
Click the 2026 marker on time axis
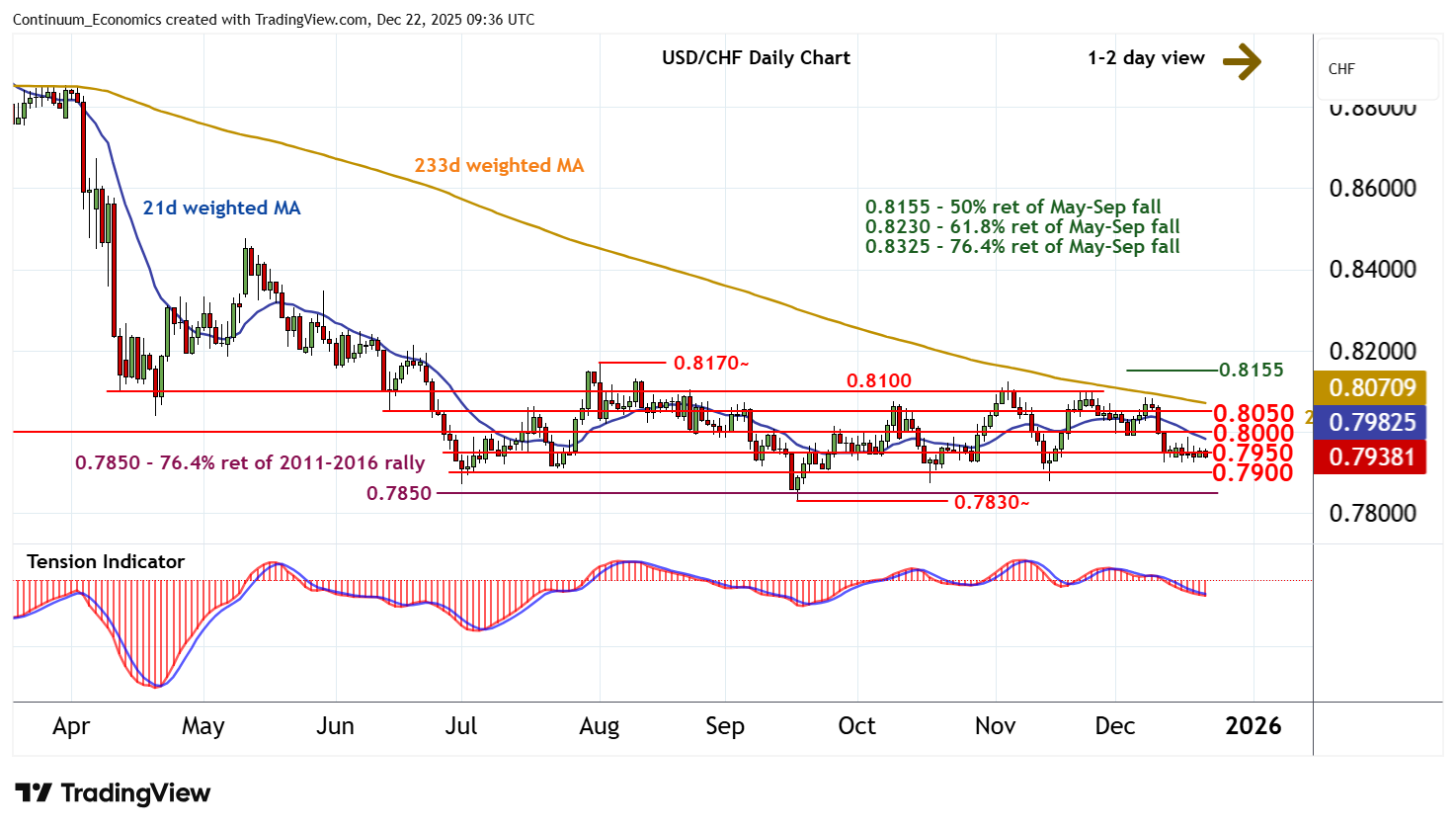1253,727
